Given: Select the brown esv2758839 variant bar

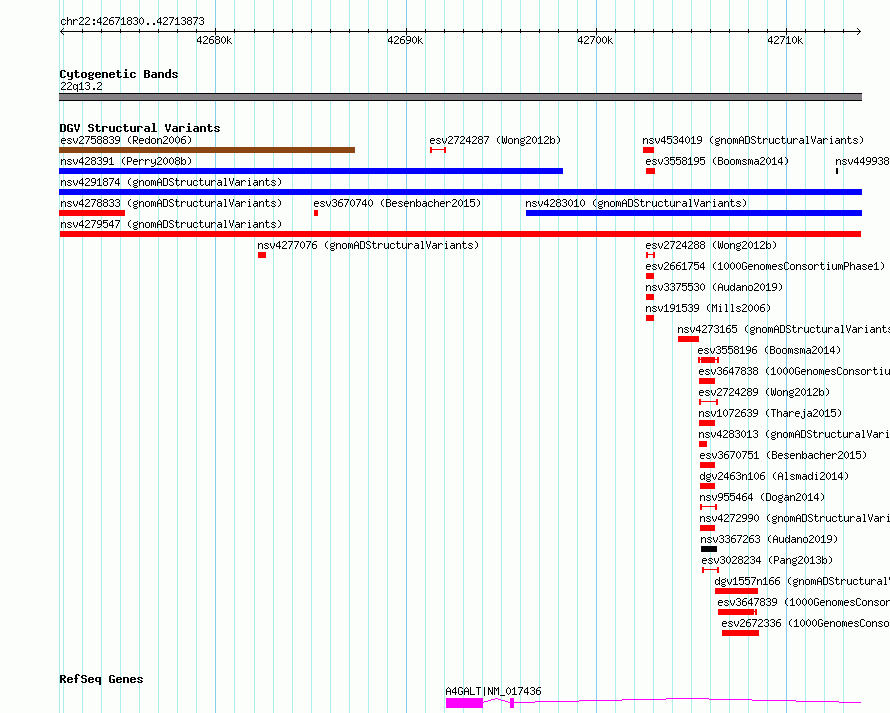Looking at the screenshot, I should (x=207, y=150).
